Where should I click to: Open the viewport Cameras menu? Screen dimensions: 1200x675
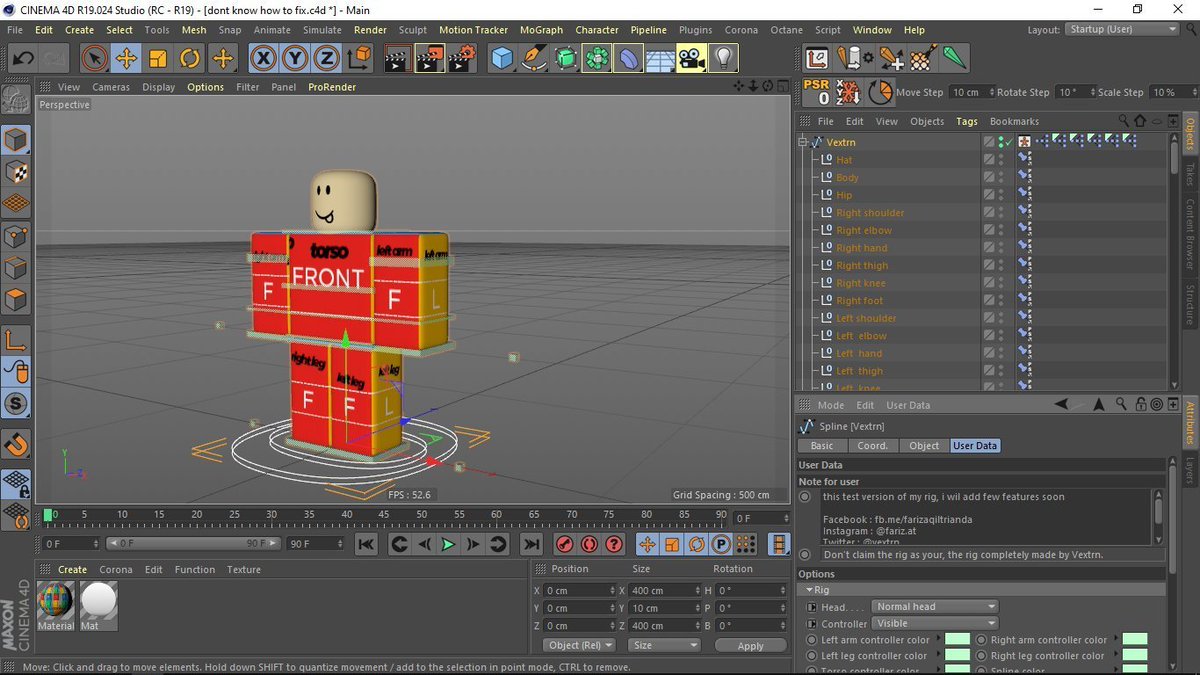[x=111, y=87]
